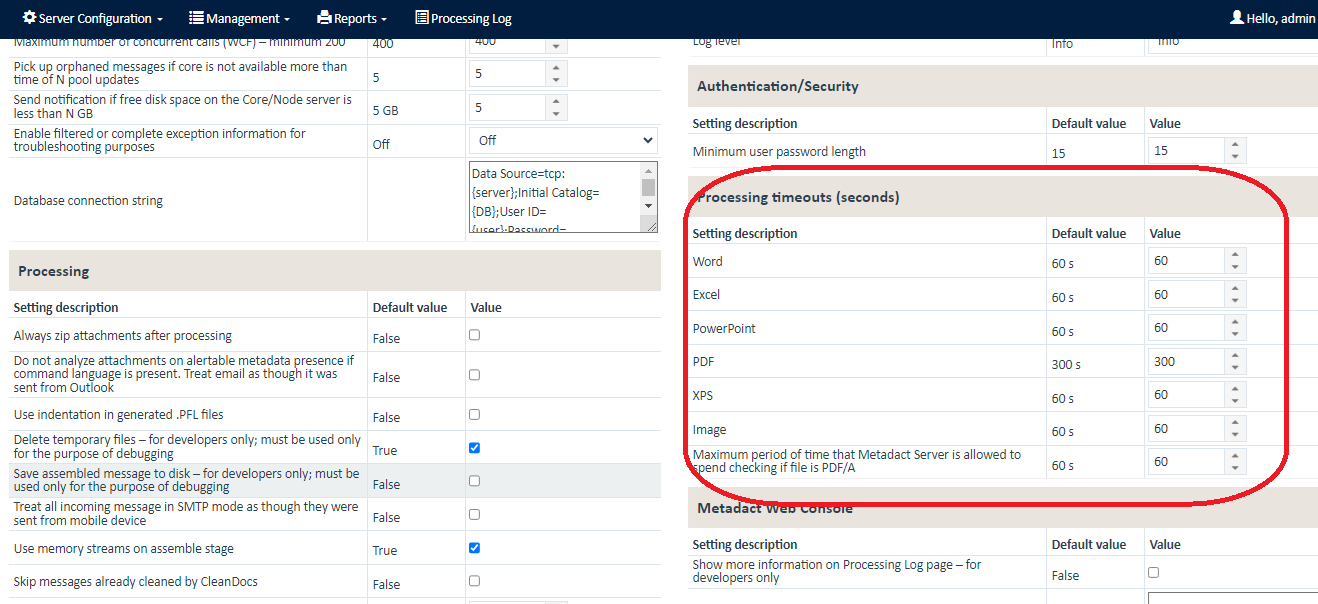Uncheck Delete temporary files option

pyautogui.click(x=475, y=448)
